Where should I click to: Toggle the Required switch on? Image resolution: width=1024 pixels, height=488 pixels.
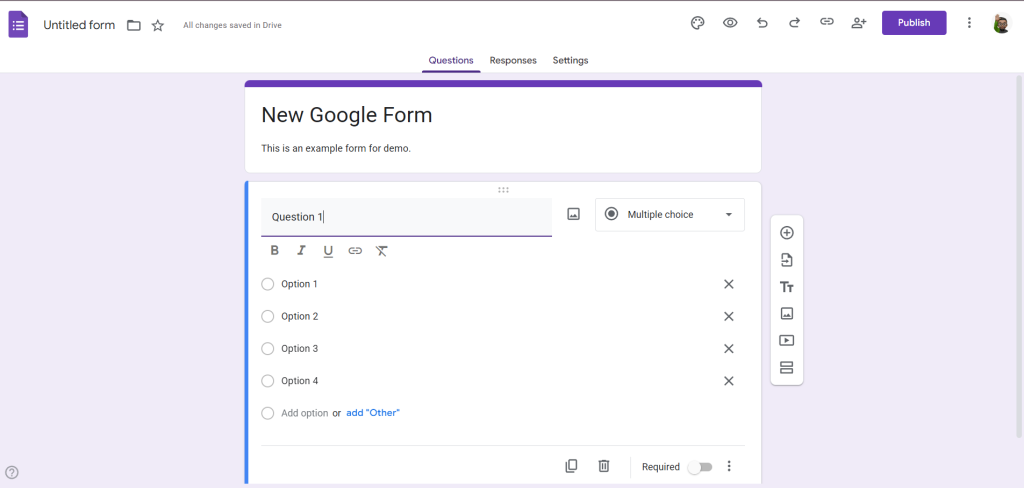700,467
